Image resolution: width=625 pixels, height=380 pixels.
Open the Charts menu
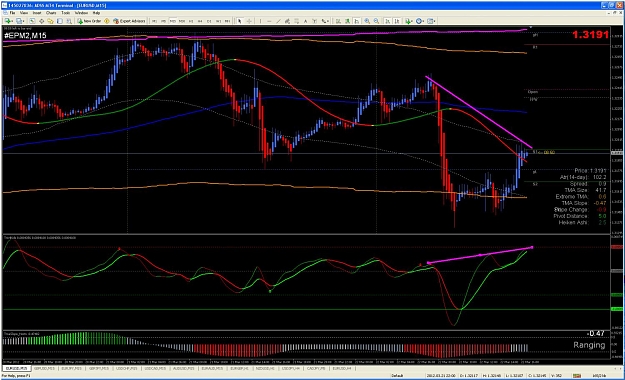[x=51, y=13]
